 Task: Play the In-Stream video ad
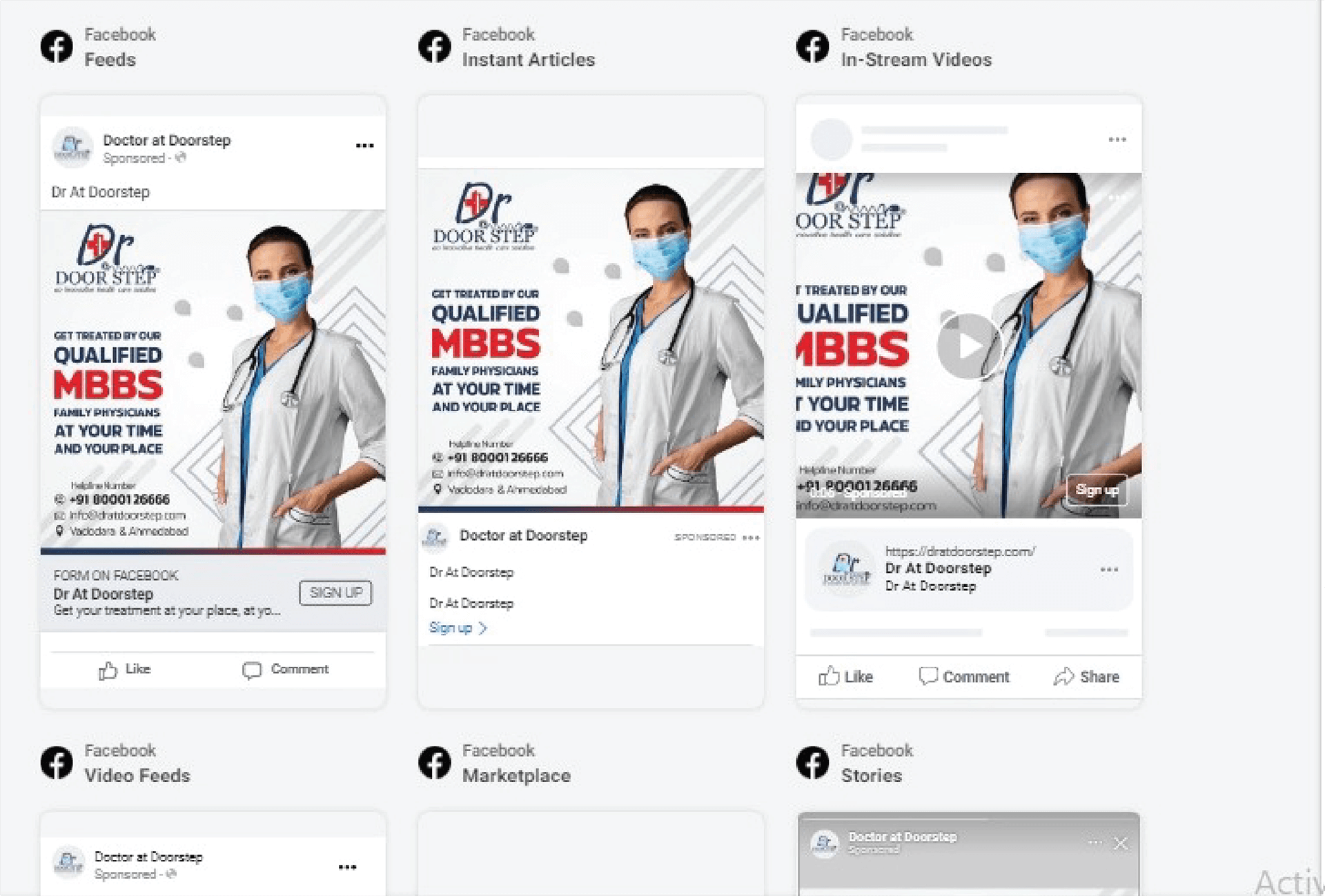(968, 346)
